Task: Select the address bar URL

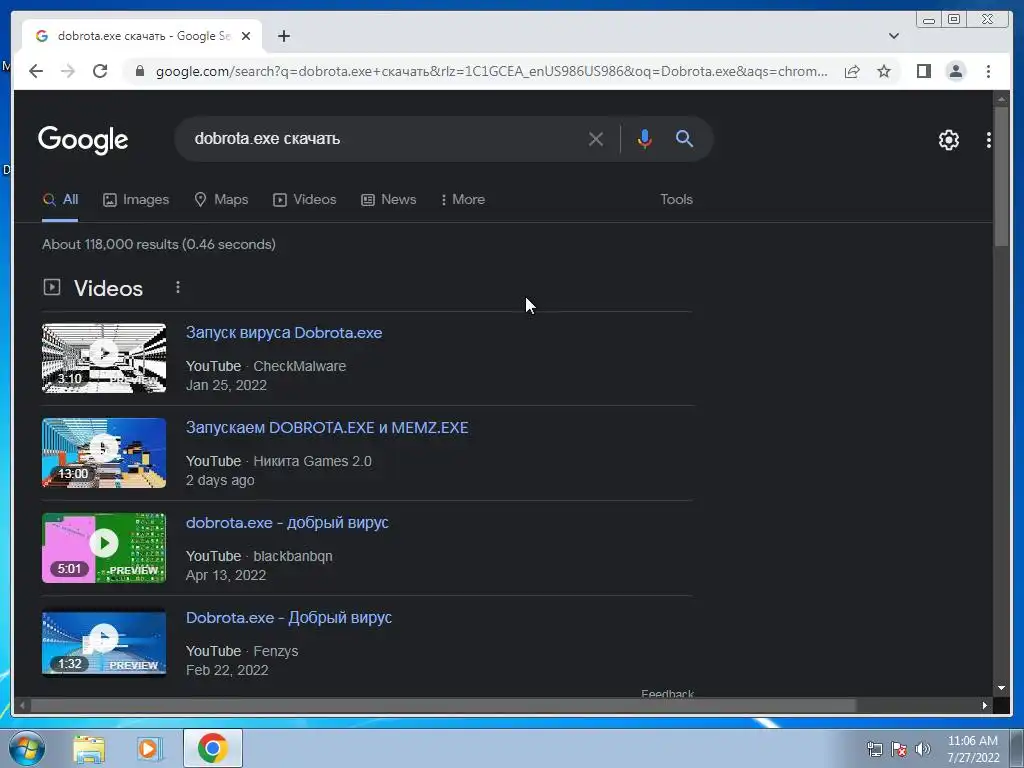Action: click(491, 71)
